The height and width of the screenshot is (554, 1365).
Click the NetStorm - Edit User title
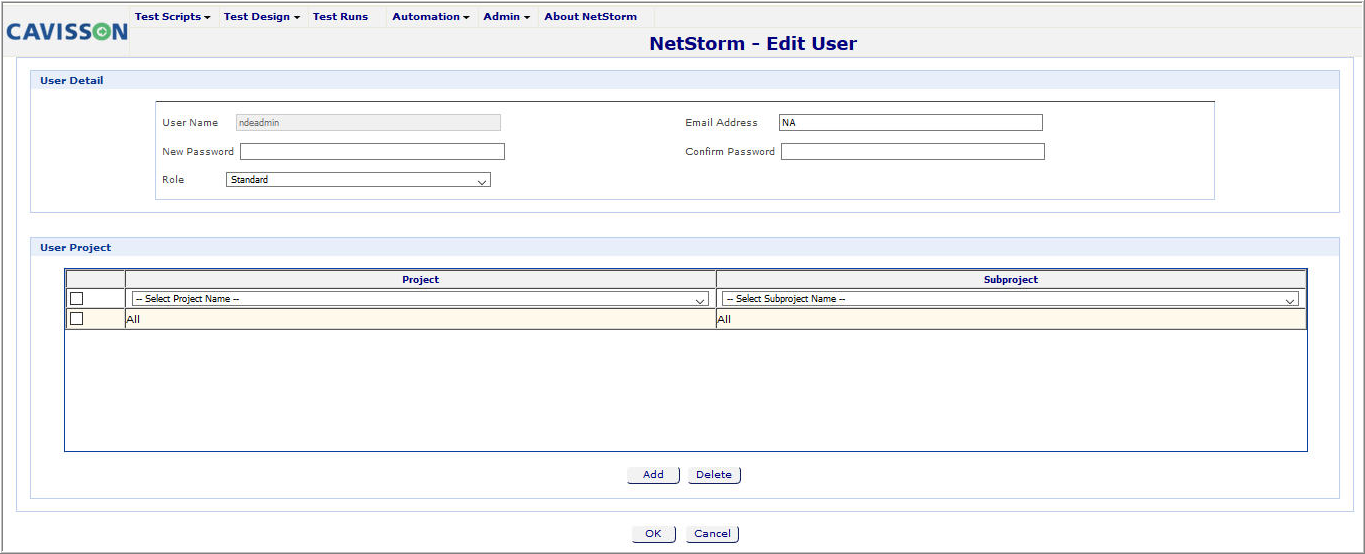(x=753, y=44)
